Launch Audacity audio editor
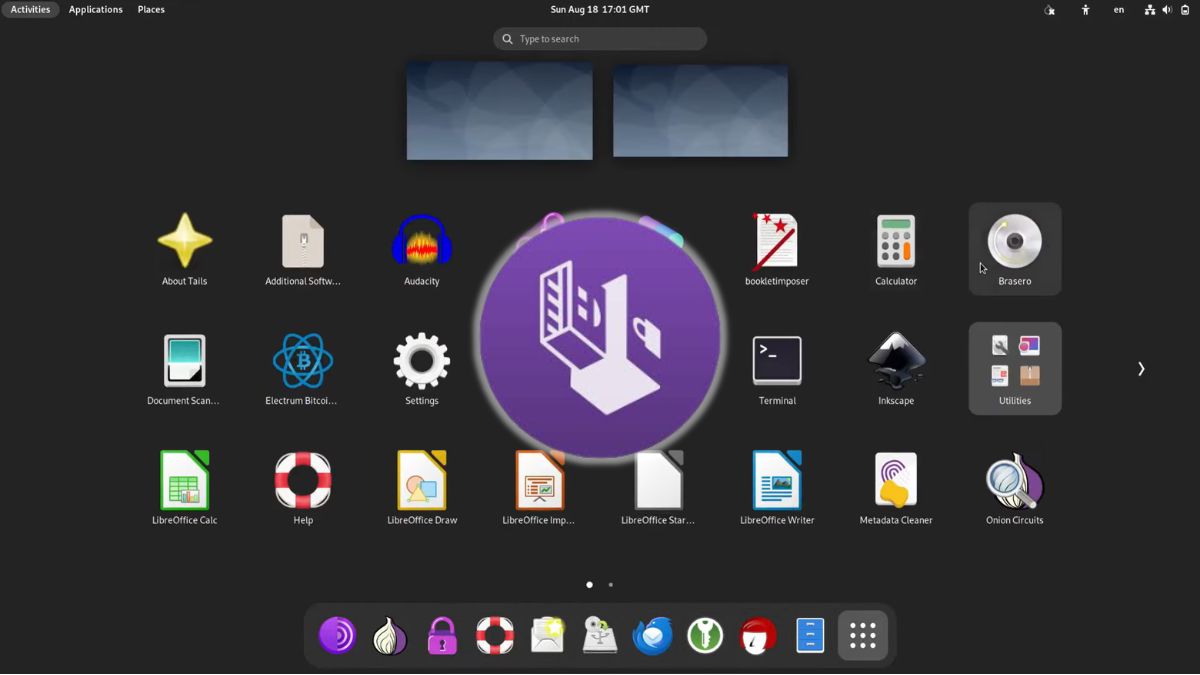Screen dimensions: 1200x675 point(421,249)
